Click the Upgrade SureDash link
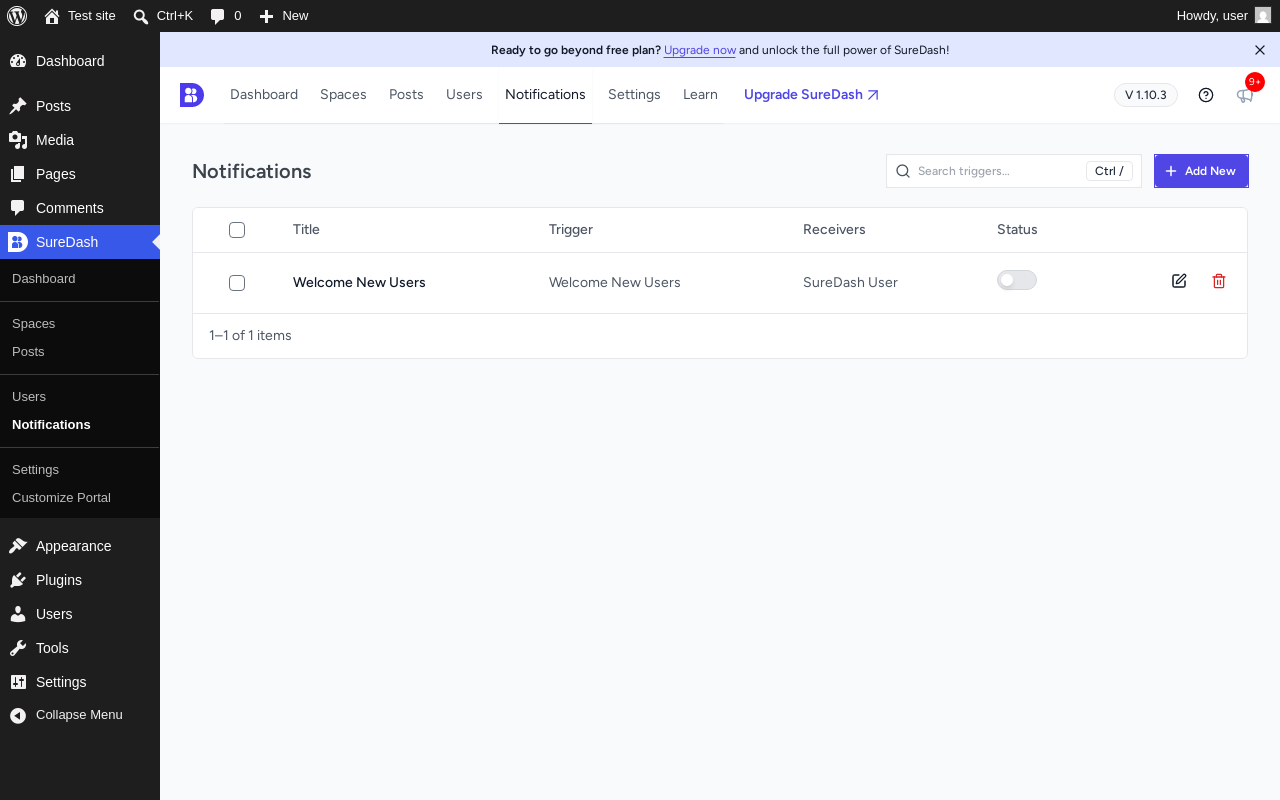This screenshot has height=800, width=1280. (811, 95)
